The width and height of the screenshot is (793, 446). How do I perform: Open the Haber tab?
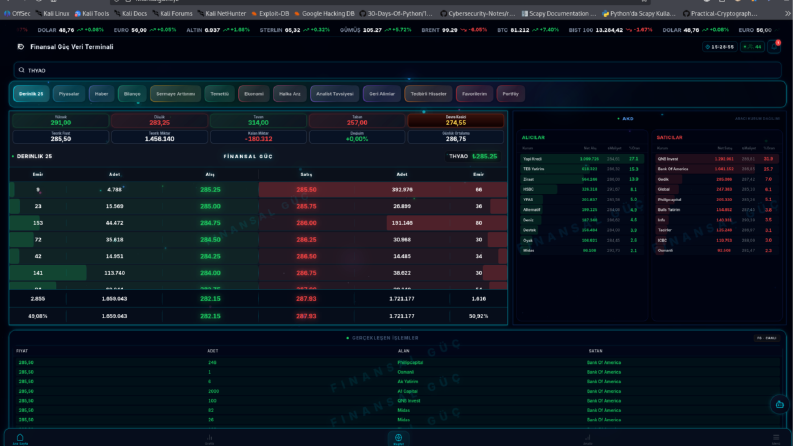coord(101,94)
